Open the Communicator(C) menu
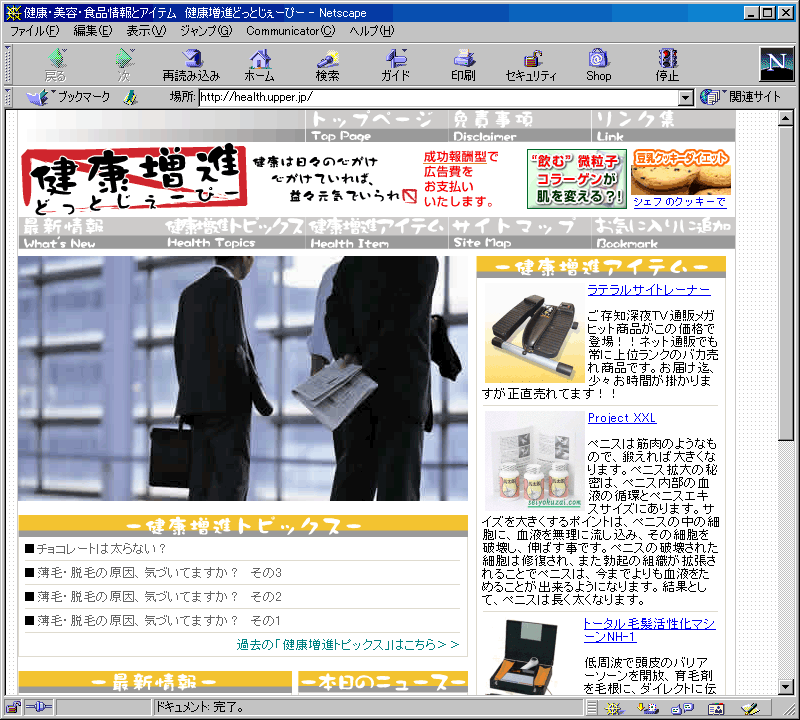Screen dimensions: 800x720 tap(291, 31)
